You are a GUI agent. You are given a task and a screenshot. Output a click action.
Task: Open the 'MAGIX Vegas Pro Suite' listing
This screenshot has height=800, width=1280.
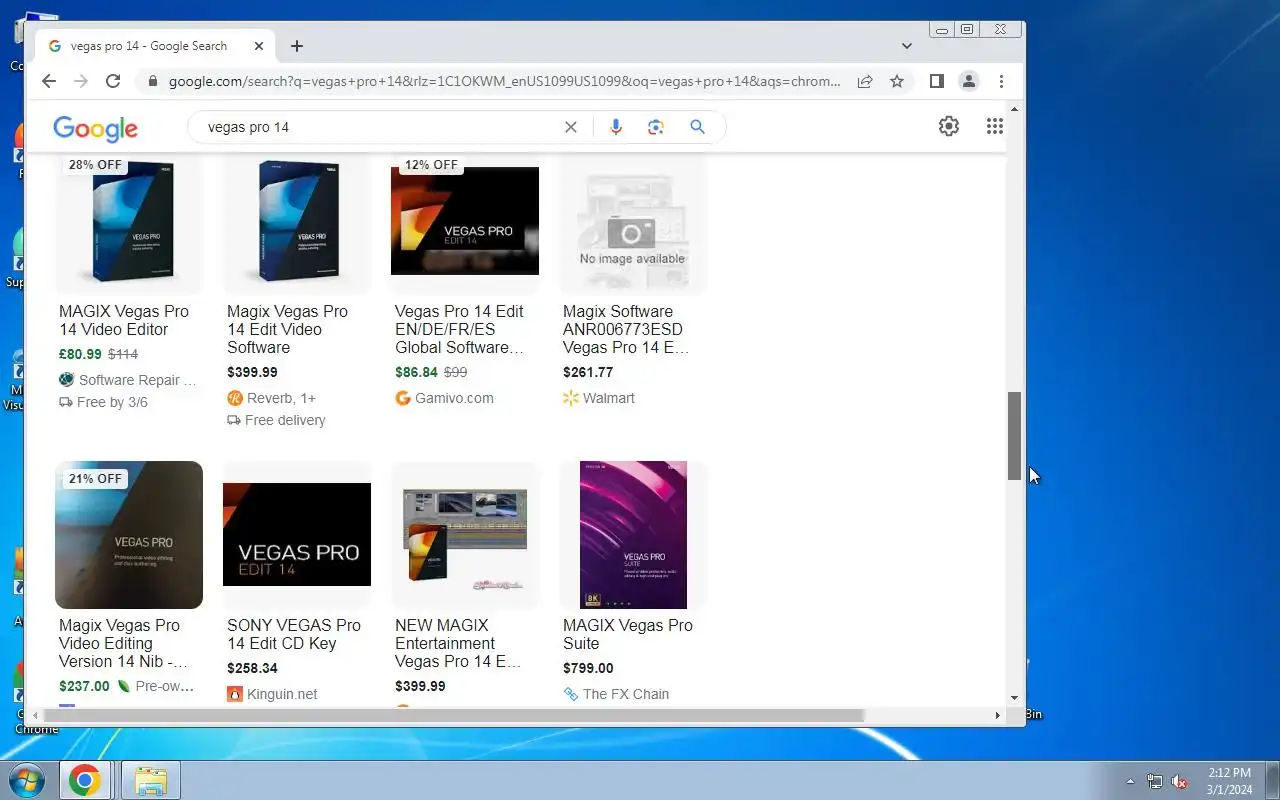628,634
